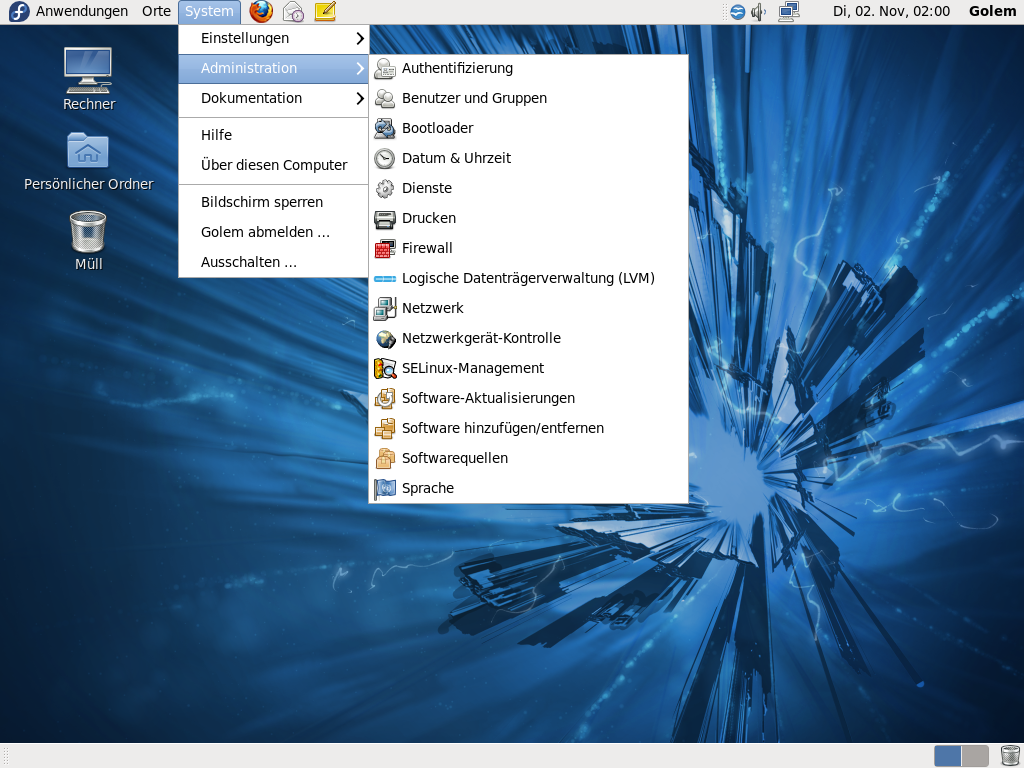Expand the Einstellungen submenu
The width and height of the screenshot is (1024, 768).
(245, 38)
